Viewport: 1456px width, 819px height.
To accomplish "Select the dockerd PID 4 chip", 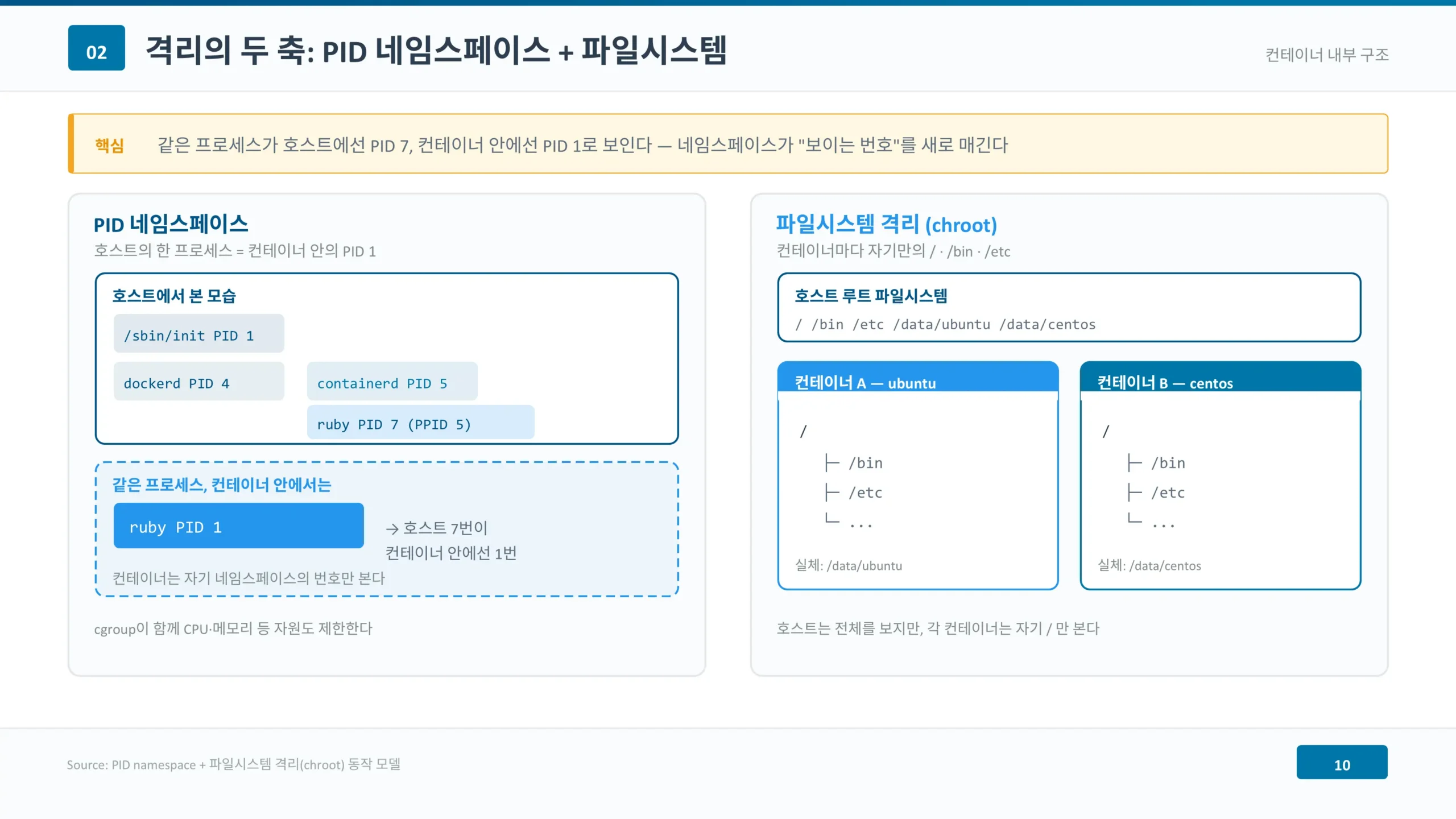I will pos(199,381).
